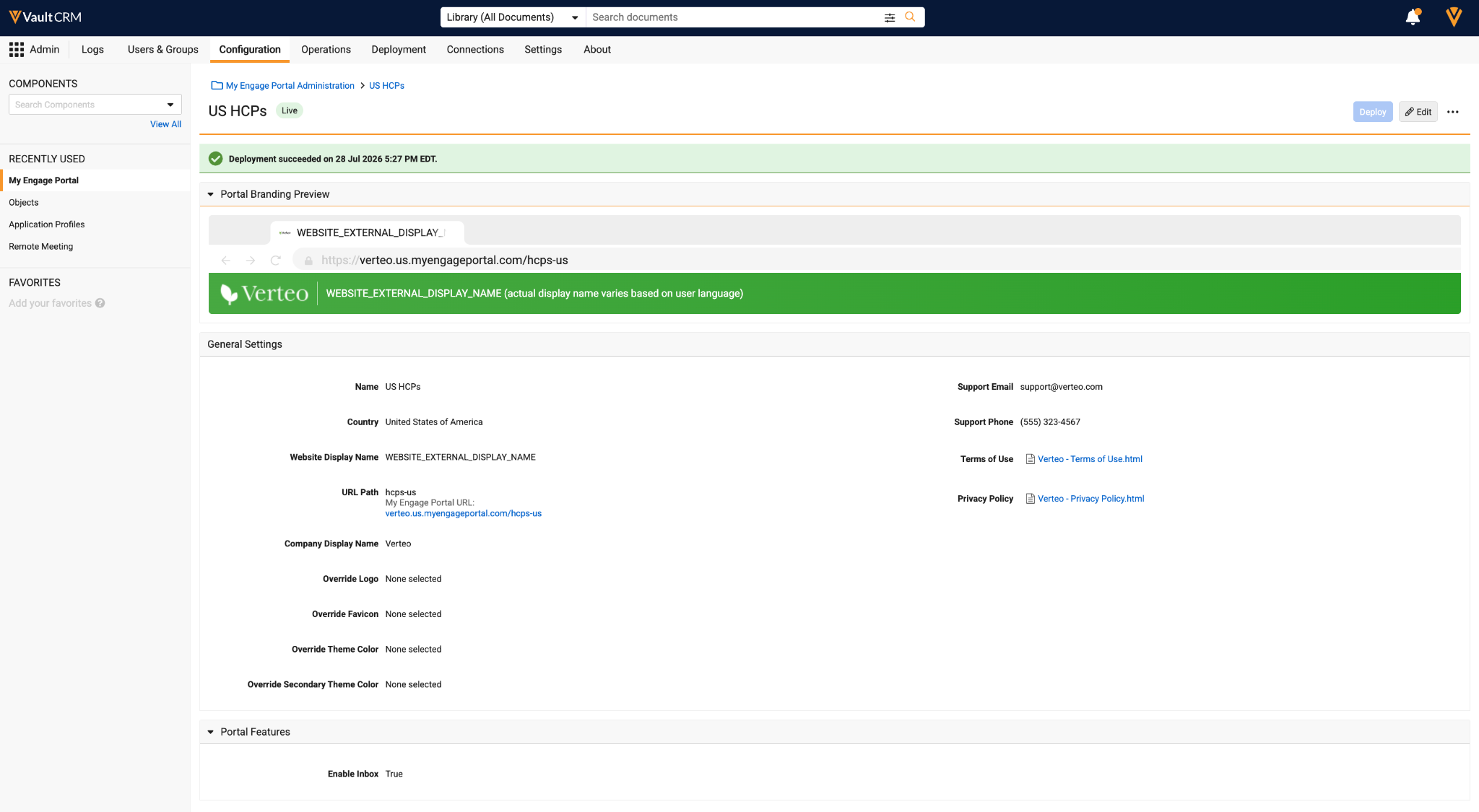Click the preview browser tab title
1479x812 pixels.
[371, 232]
